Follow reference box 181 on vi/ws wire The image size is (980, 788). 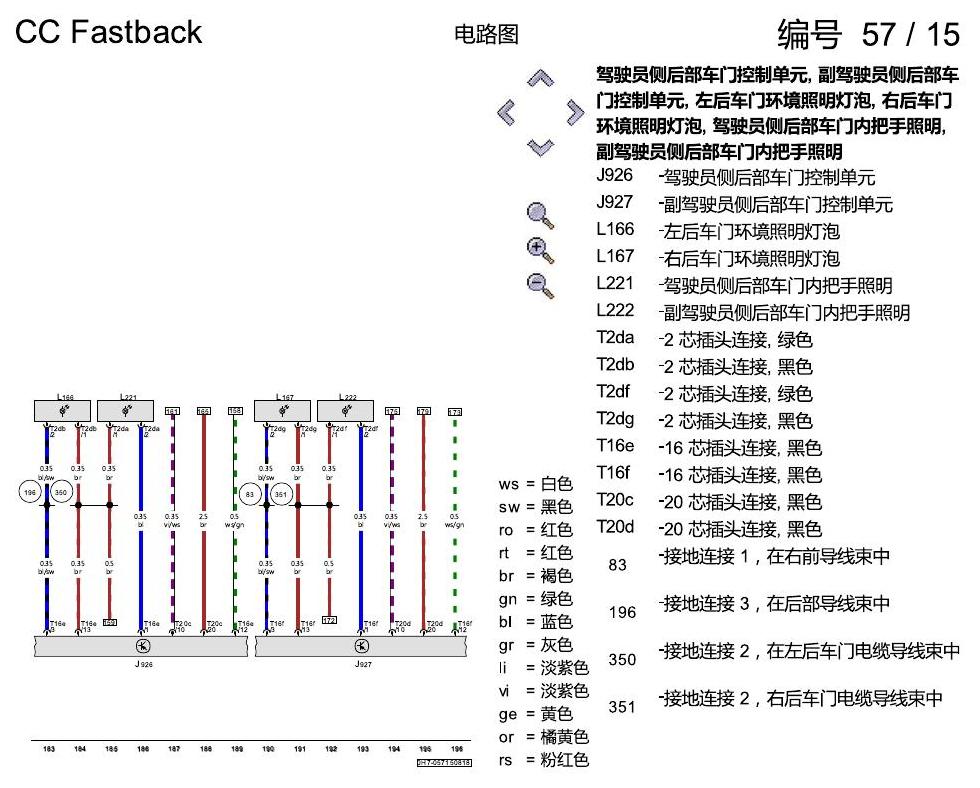(x=172, y=411)
